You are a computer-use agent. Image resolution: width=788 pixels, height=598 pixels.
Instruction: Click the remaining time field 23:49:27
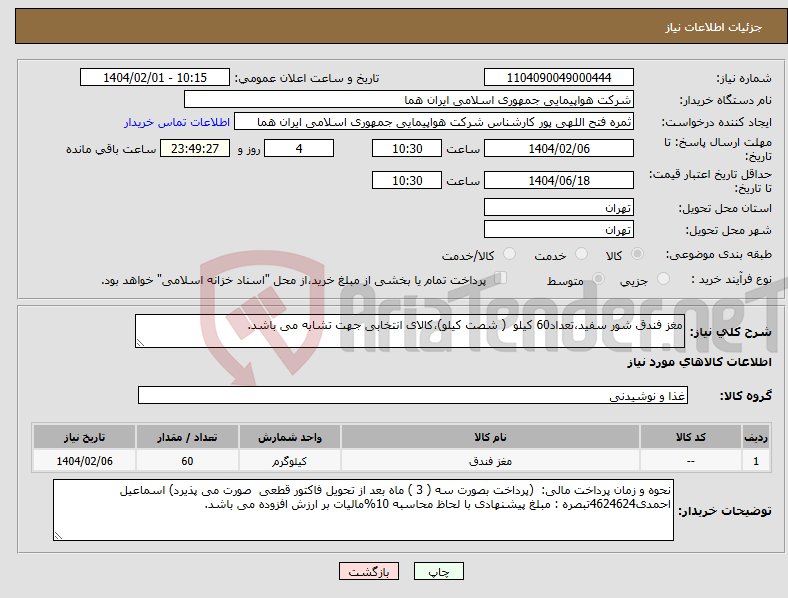195,149
